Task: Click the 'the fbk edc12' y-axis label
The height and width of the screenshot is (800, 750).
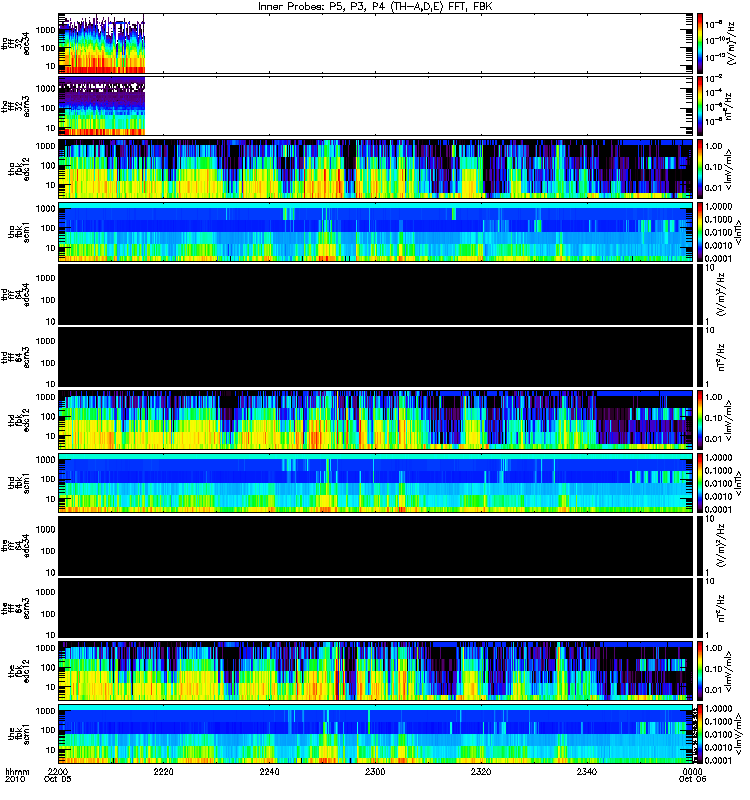Action: 19,671
